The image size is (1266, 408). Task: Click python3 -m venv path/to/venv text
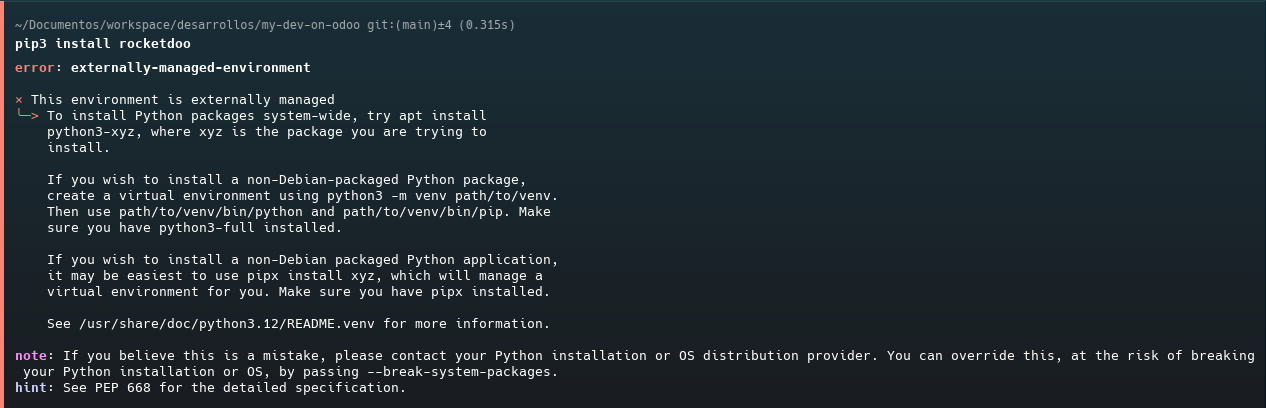pos(439,196)
